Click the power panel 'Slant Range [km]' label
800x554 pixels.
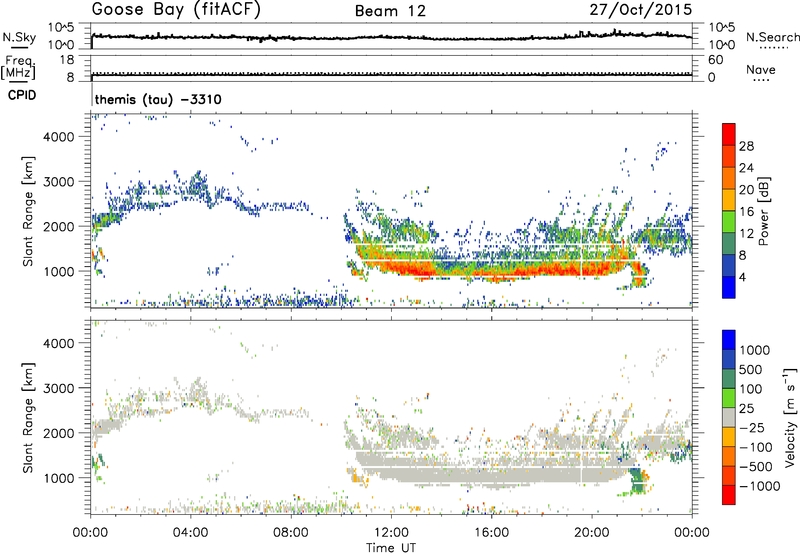[28, 211]
